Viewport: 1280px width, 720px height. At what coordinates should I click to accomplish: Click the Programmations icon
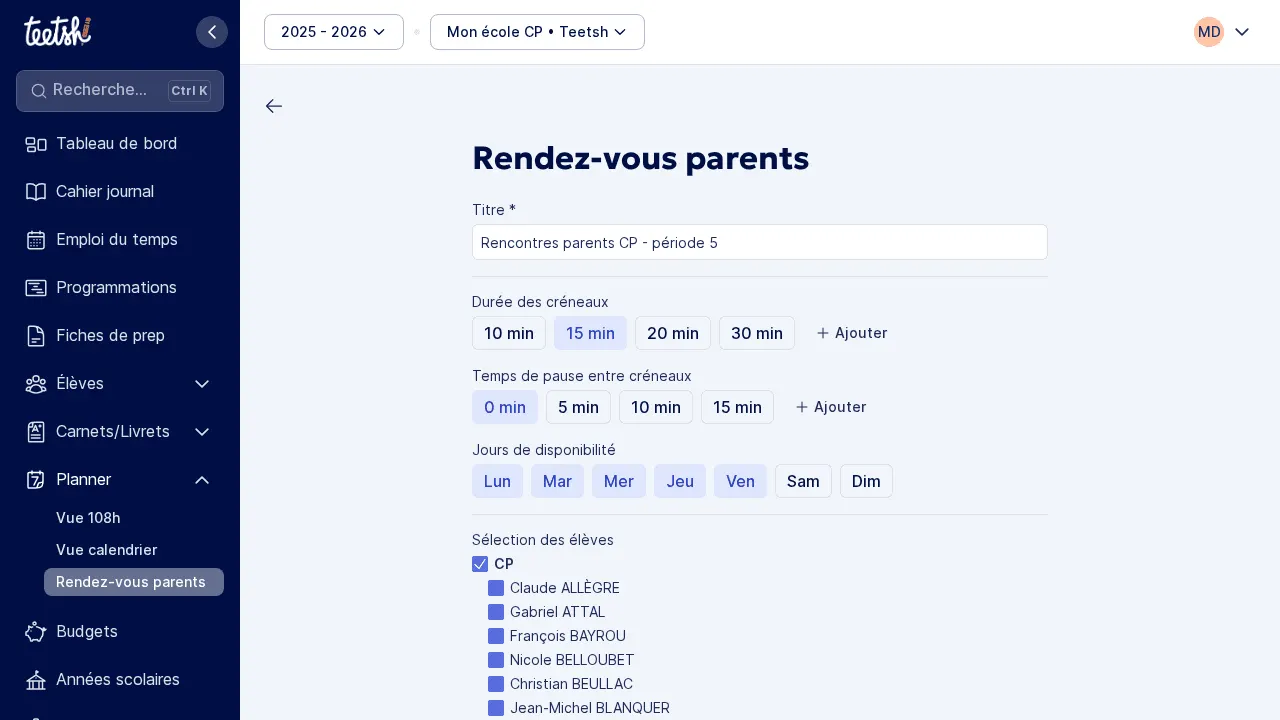tap(36, 288)
